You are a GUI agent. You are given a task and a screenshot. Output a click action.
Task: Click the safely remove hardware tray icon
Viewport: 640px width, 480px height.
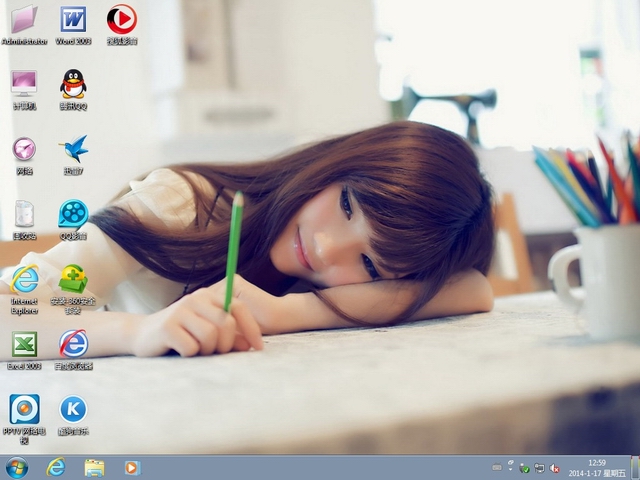524,468
